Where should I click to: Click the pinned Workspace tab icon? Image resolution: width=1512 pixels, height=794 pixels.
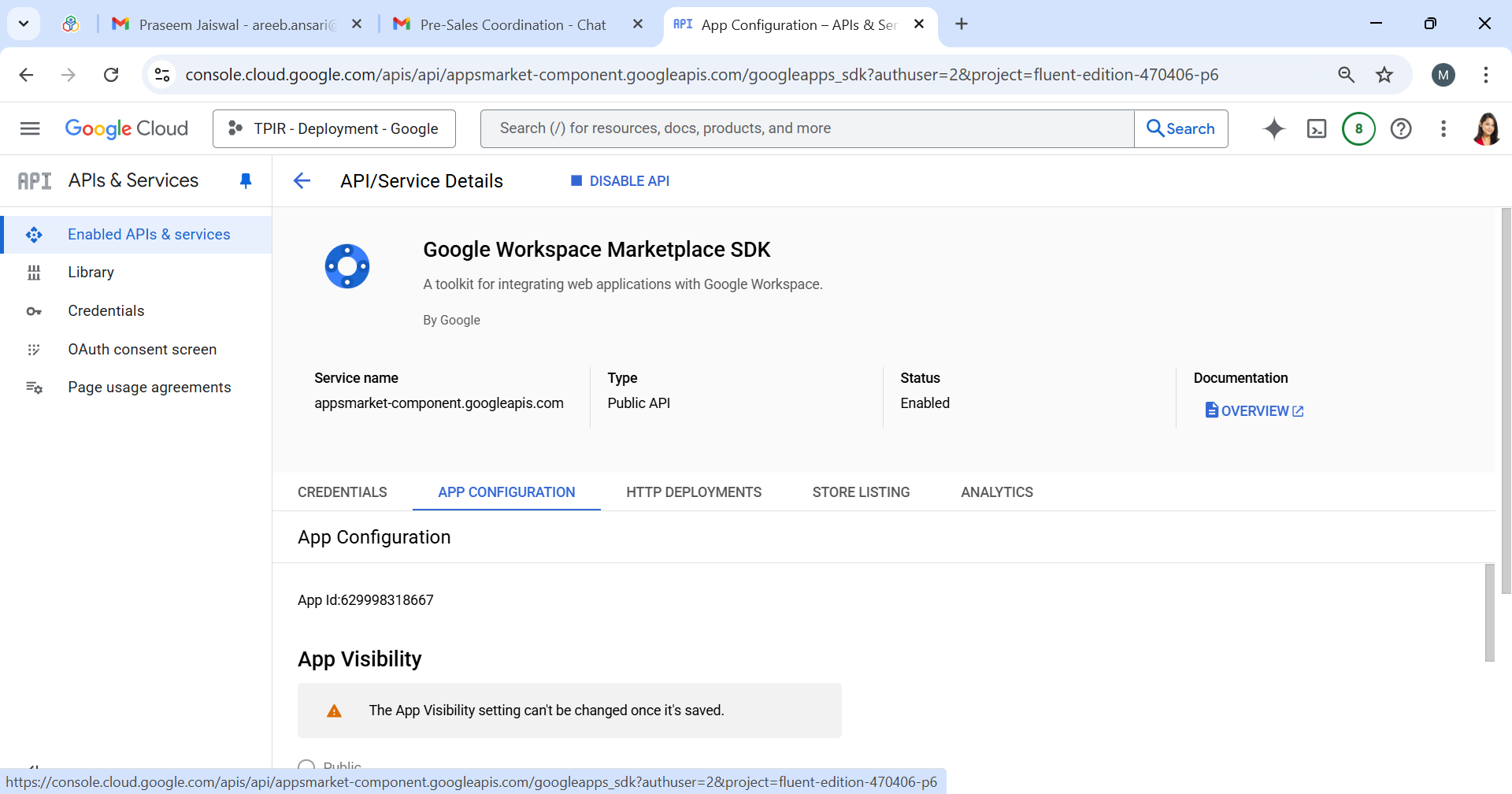[x=71, y=24]
